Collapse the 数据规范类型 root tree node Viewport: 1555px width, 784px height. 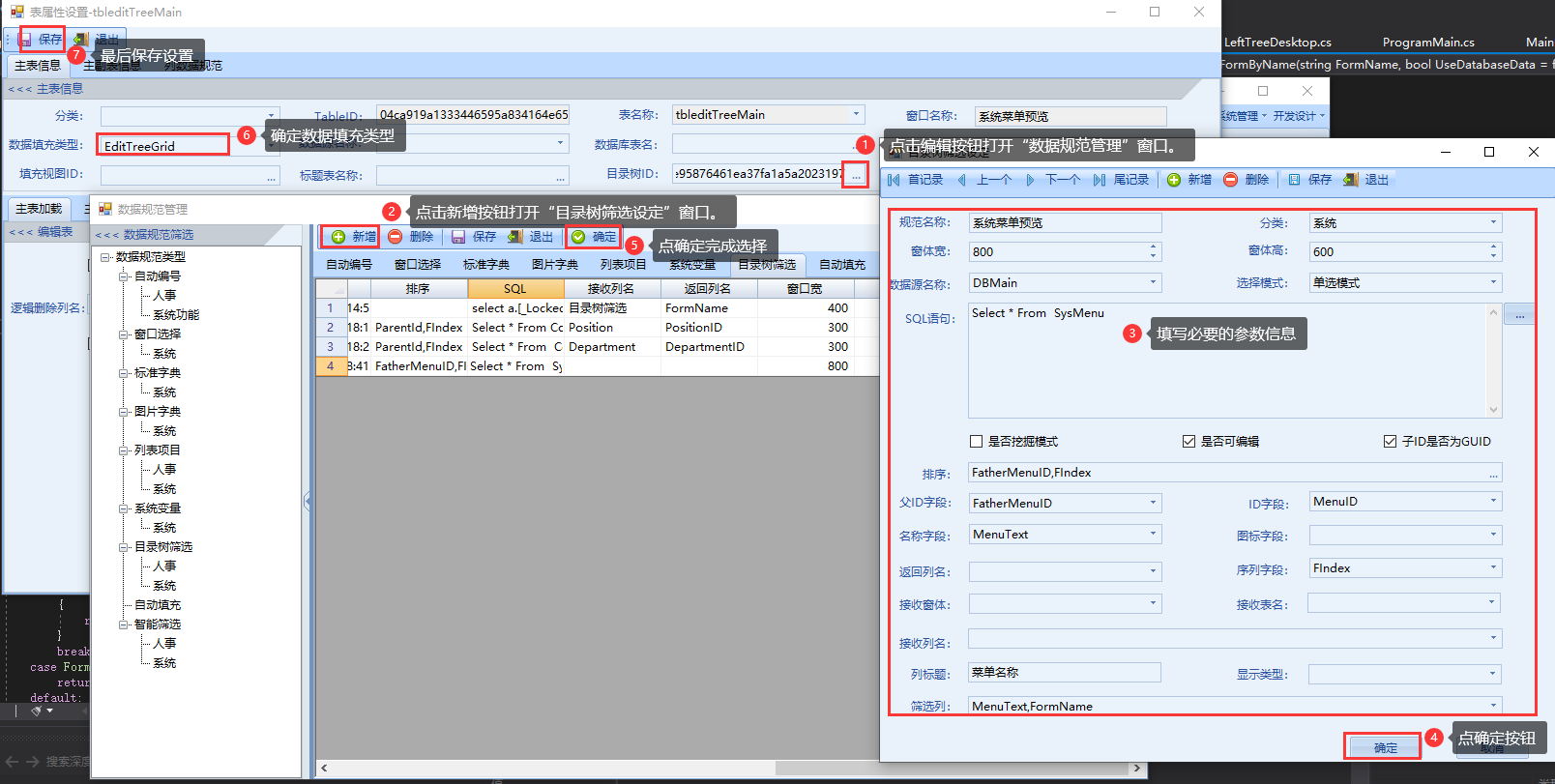click(x=105, y=257)
